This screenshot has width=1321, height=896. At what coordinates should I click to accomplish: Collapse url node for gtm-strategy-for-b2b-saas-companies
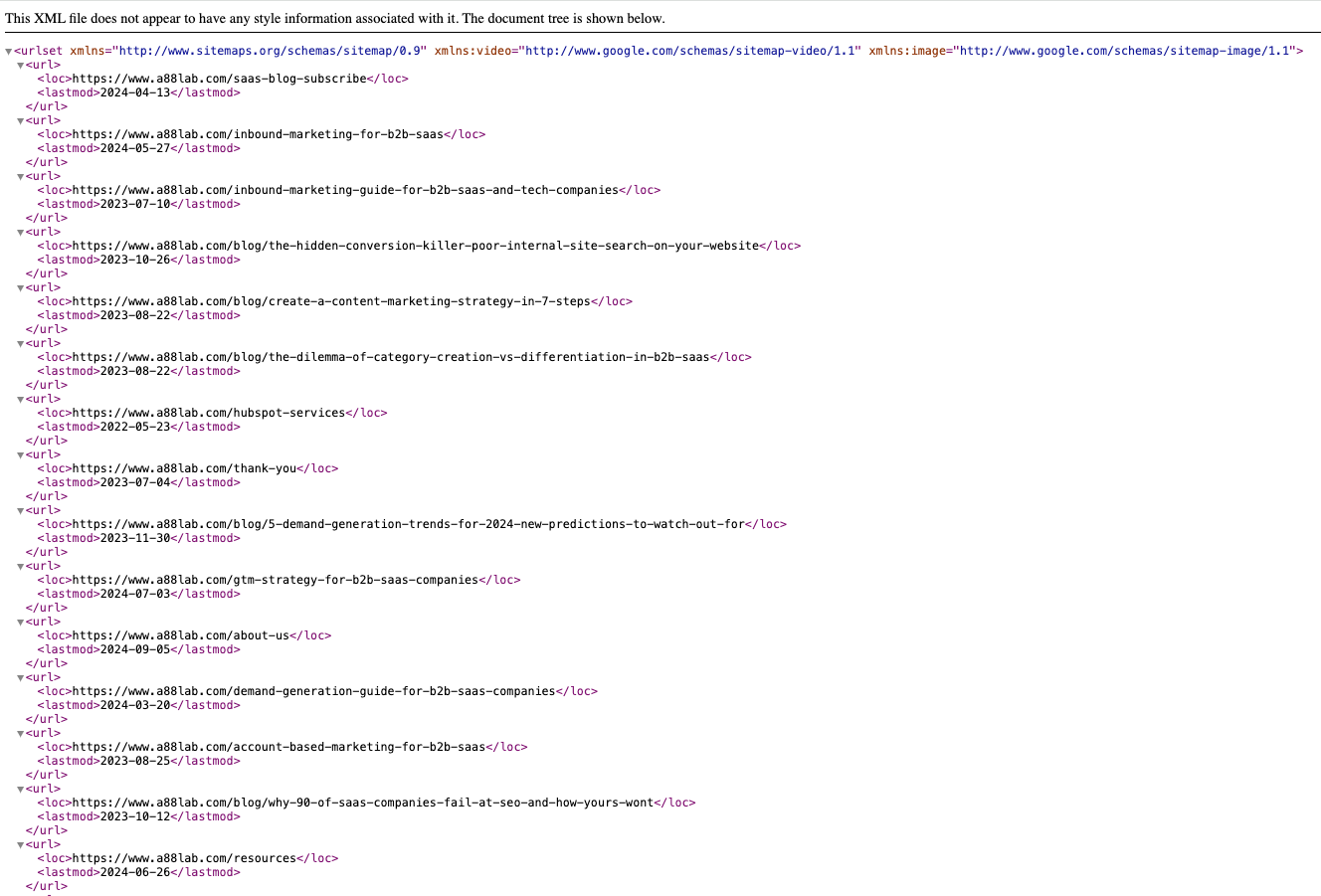click(21, 567)
